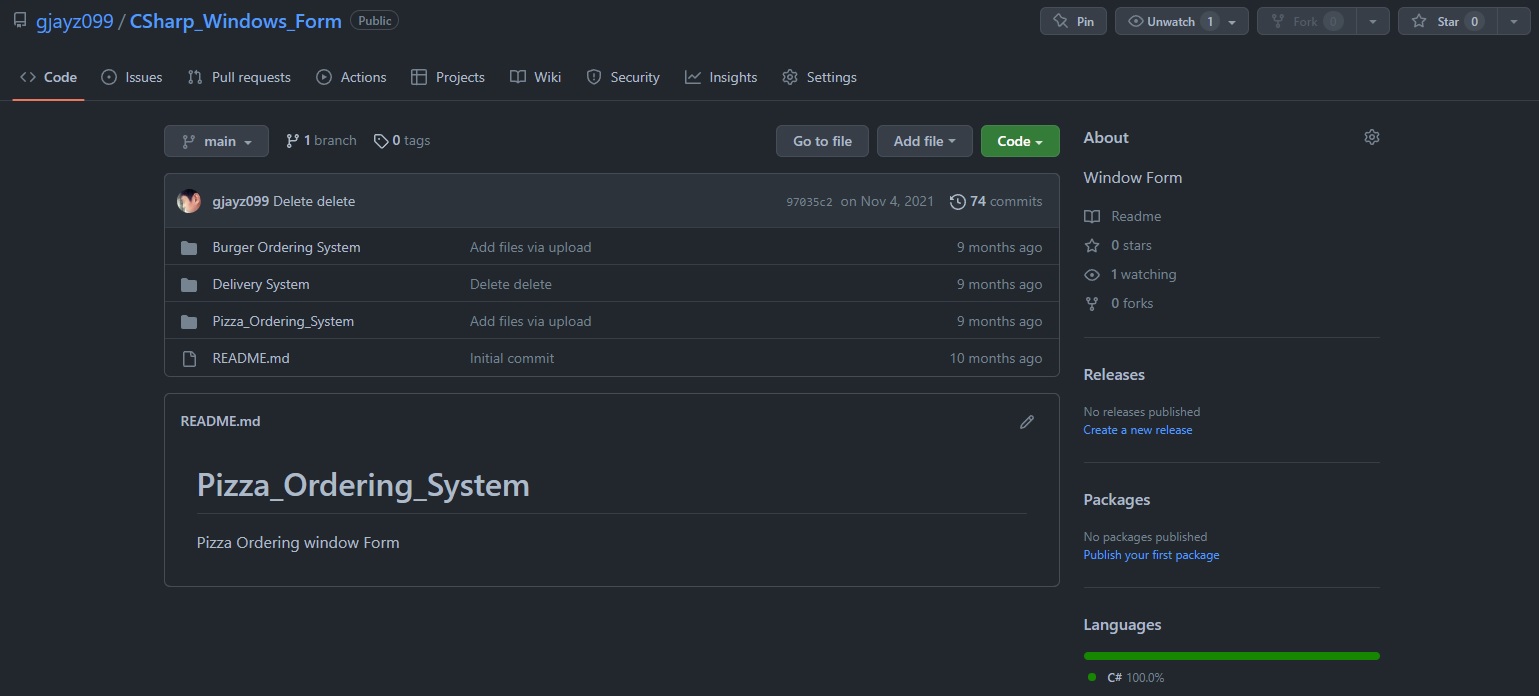This screenshot has height=696, width=1539.
Task: Click the Burger Ordering System folder icon
Action: click(x=189, y=248)
